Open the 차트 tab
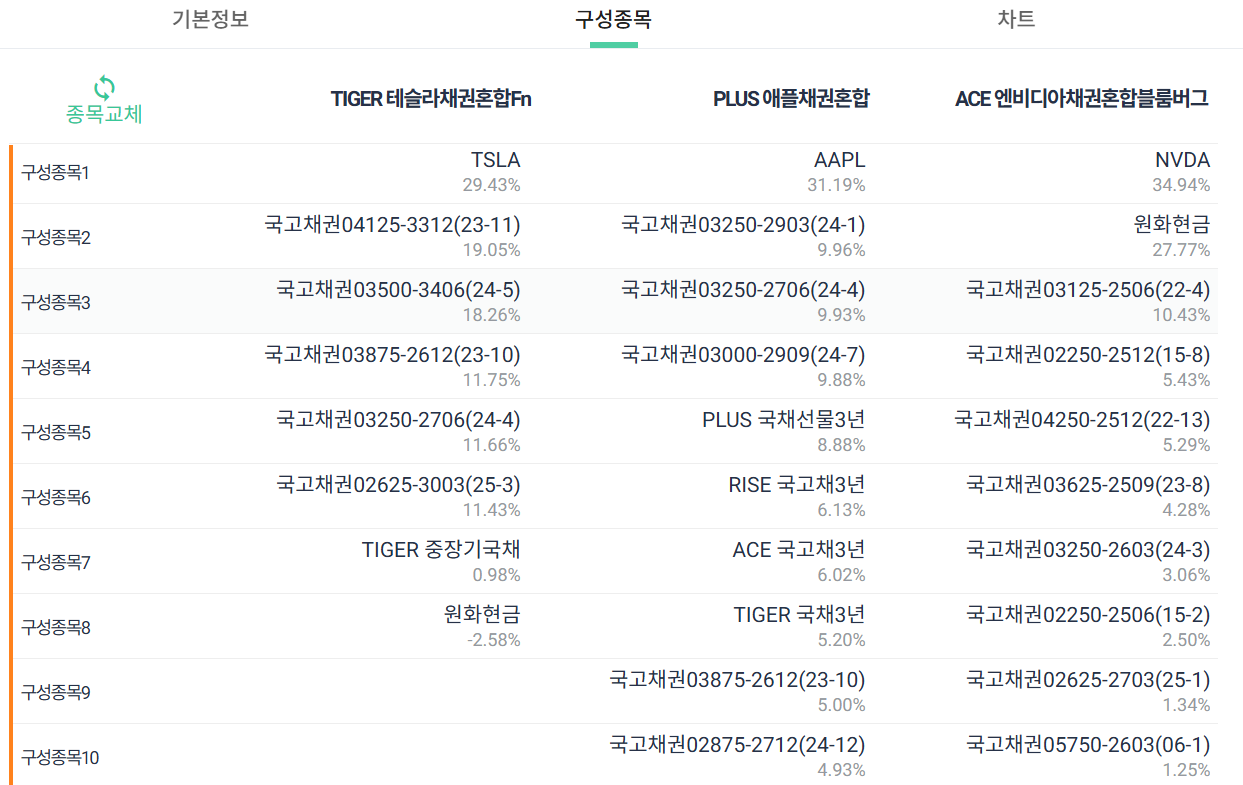 (1016, 20)
